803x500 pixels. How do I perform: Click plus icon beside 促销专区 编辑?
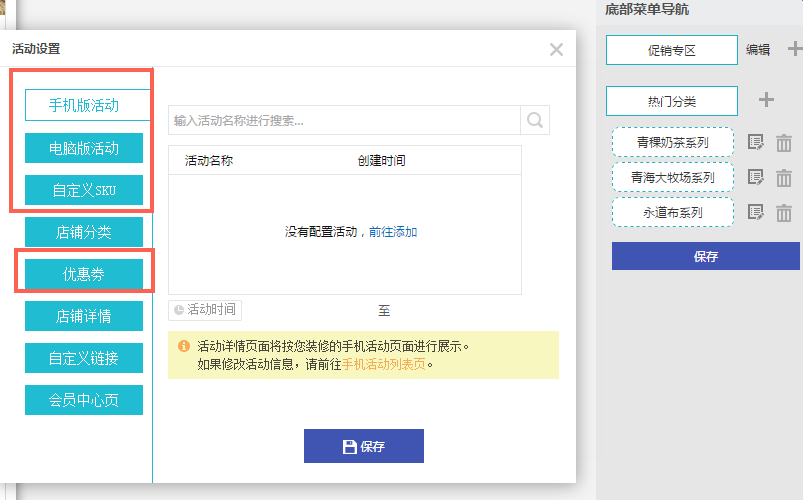point(794,49)
